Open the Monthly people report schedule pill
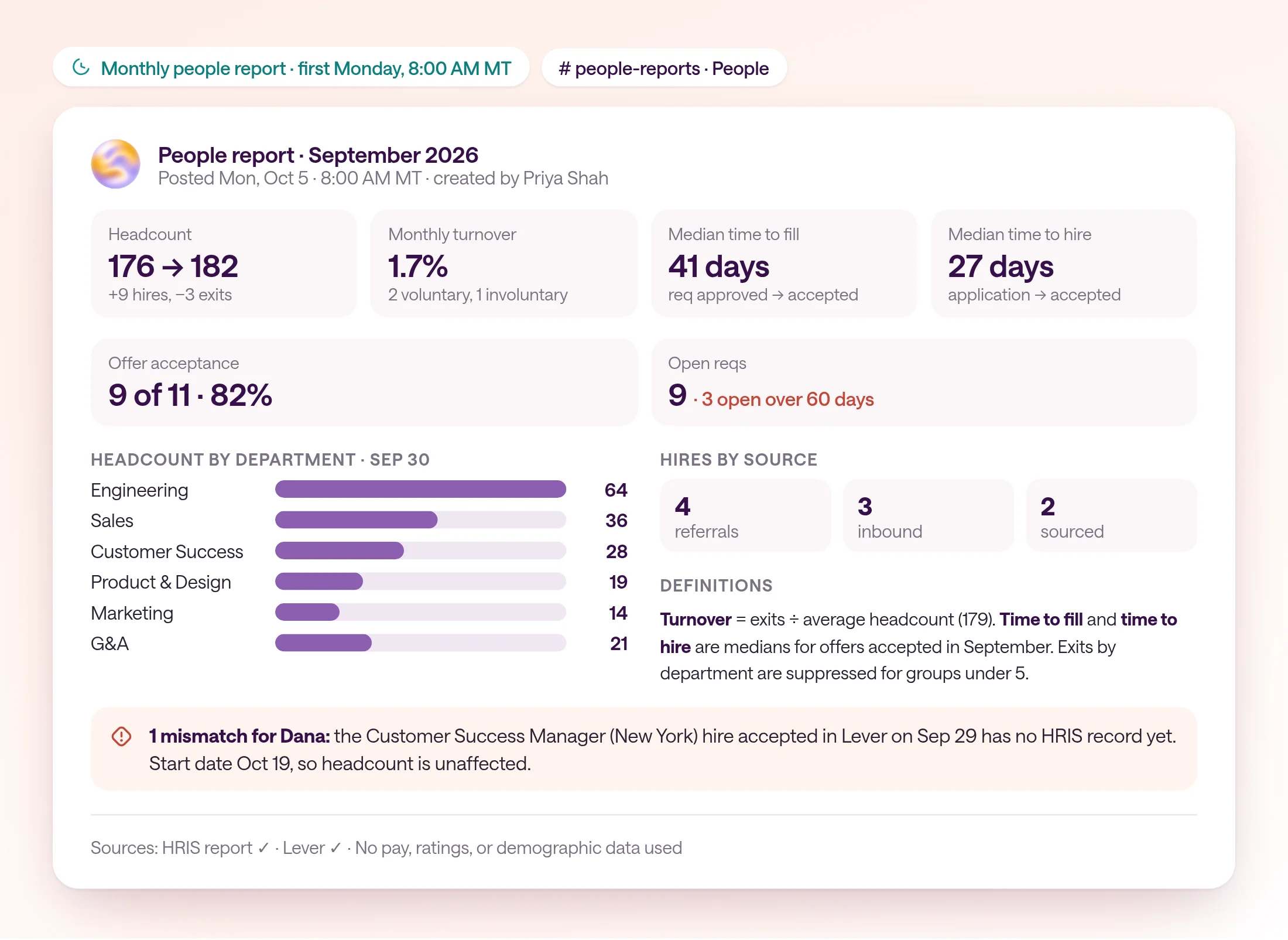 tap(291, 68)
